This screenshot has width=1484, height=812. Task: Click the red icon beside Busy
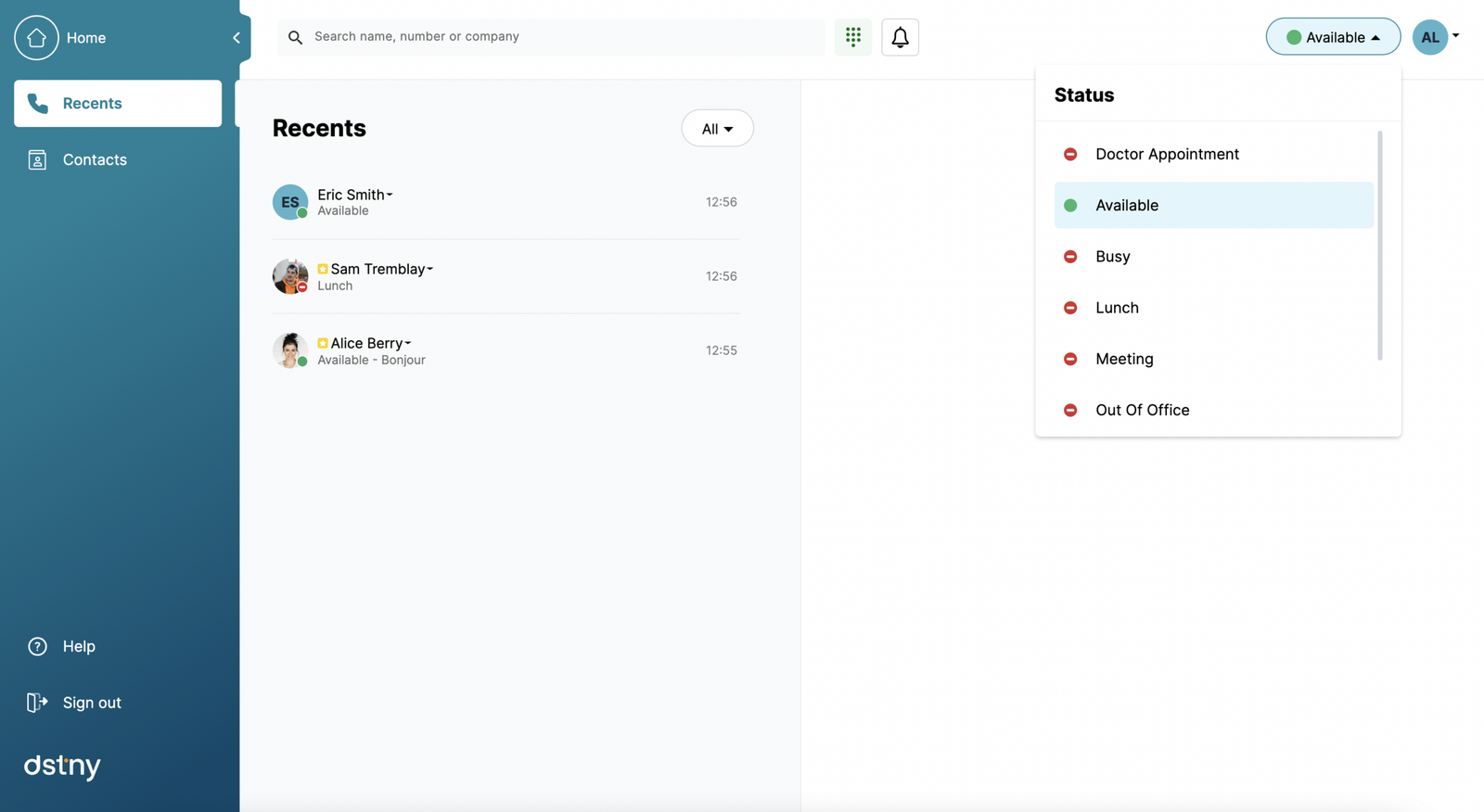(1070, 256)
